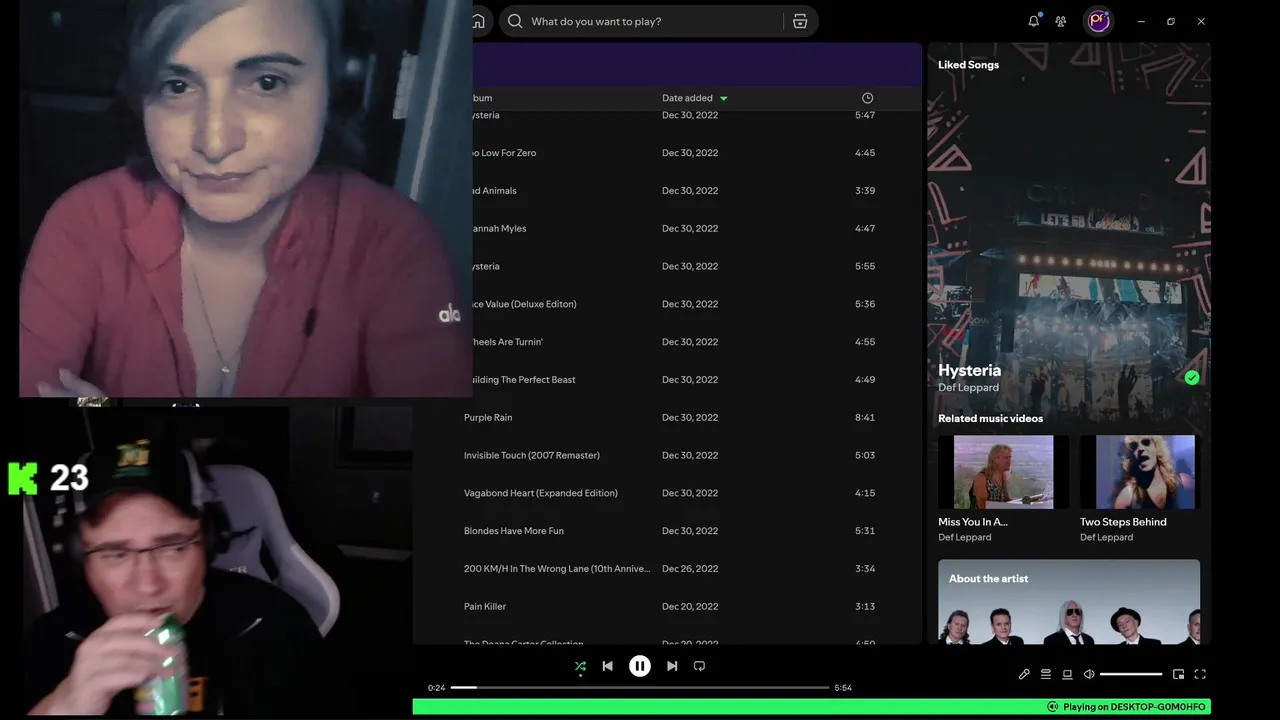
Task: Open Def Leppard artist link under Hysteria
Action: coord(968,388)
